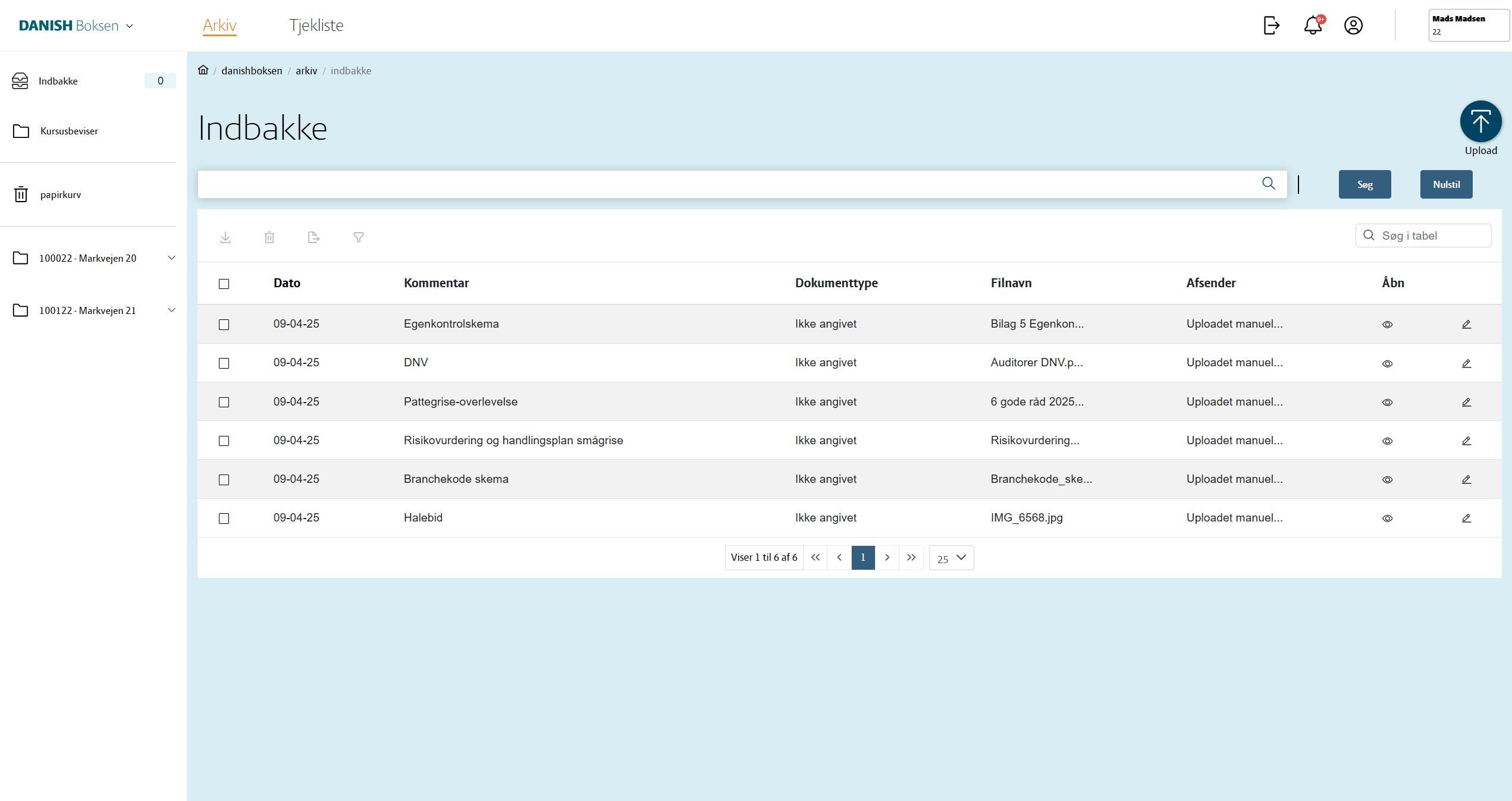
Task: Click the Upload arrow button
Action: [1480, 121]
